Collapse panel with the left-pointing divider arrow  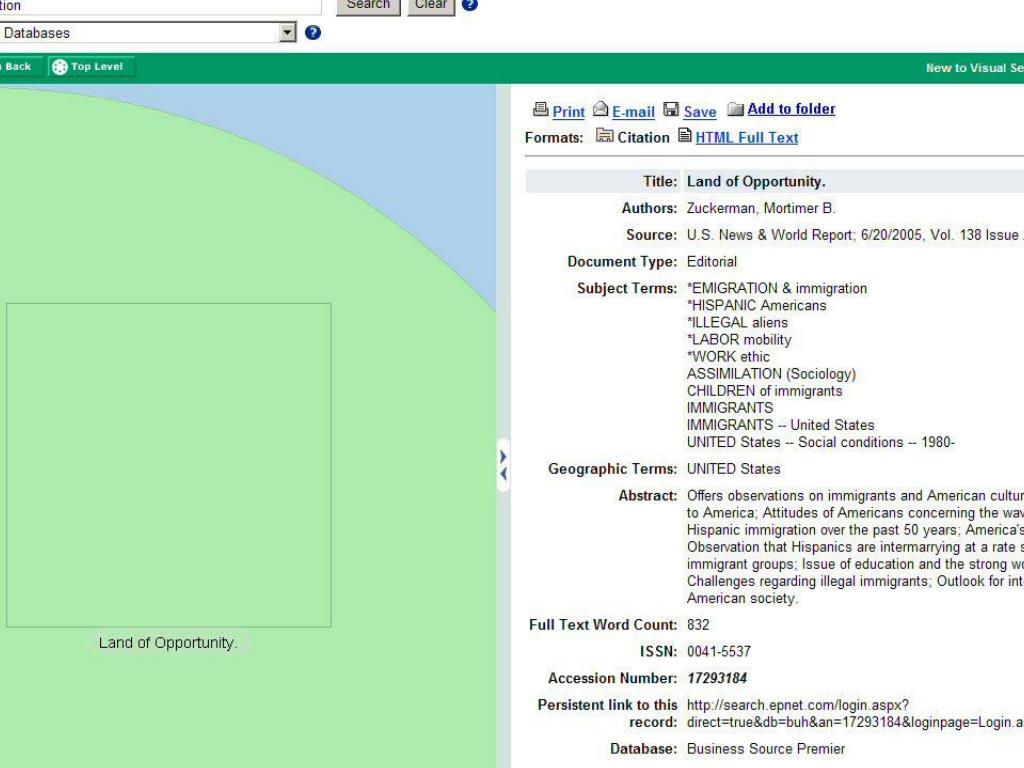503,473
